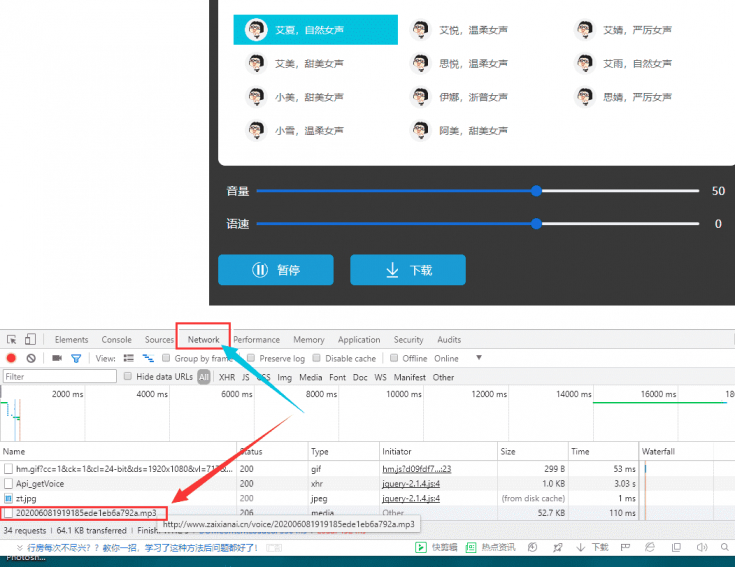Select the avatar icon next to 艾夏
Screen dimensions: 735x567
[x=256, y=30]
